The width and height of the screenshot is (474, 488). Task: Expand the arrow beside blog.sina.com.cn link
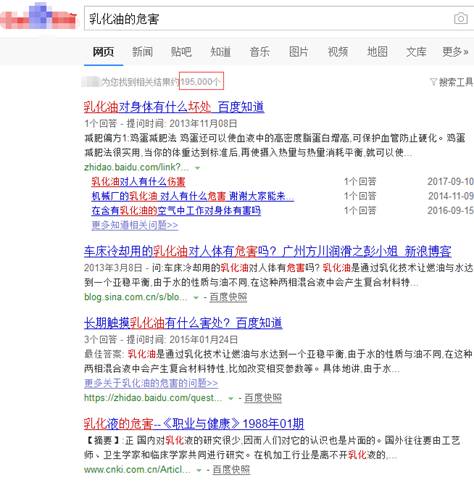coord(196,297)
